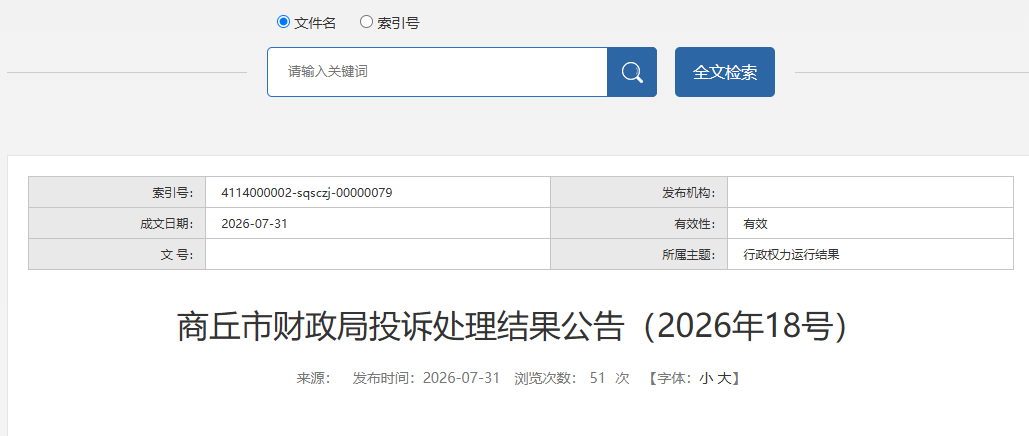The image size is (1029, 436).
Task: Click the 成文日期 value 2026-07-31 in table
Action: (x=255, y=223)
